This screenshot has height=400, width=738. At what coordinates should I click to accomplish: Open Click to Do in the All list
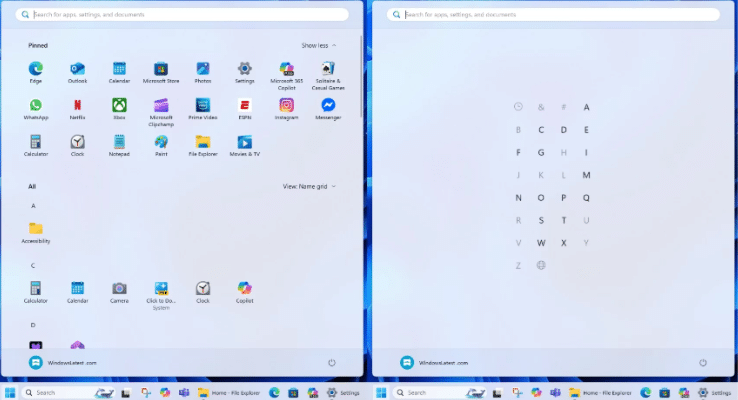pos(161,296)
